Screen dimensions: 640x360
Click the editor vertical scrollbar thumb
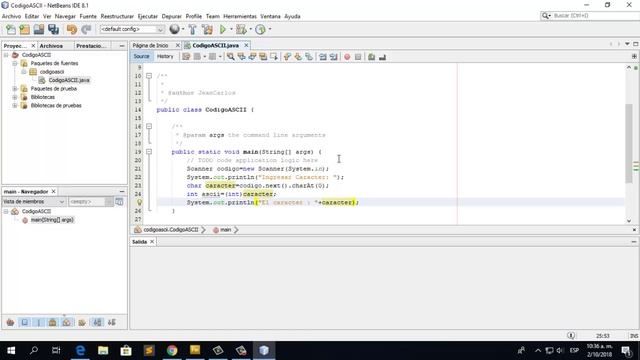coord(629,143)
